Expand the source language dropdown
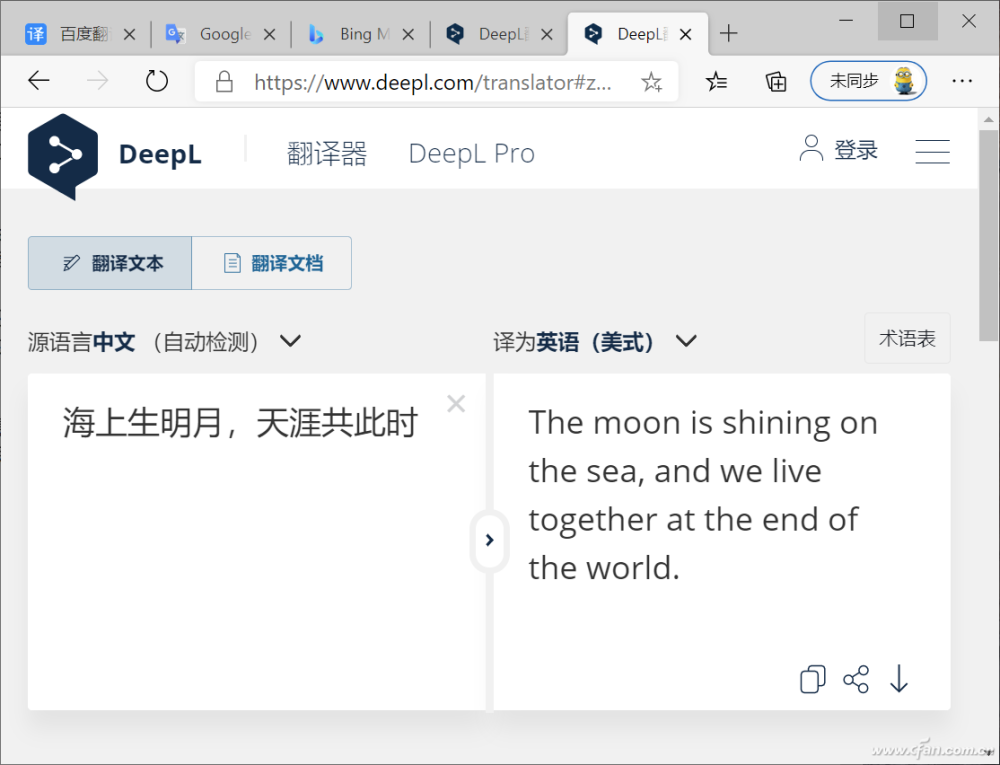The height and width of the screenshot is (765, 1000). [290, 341]
